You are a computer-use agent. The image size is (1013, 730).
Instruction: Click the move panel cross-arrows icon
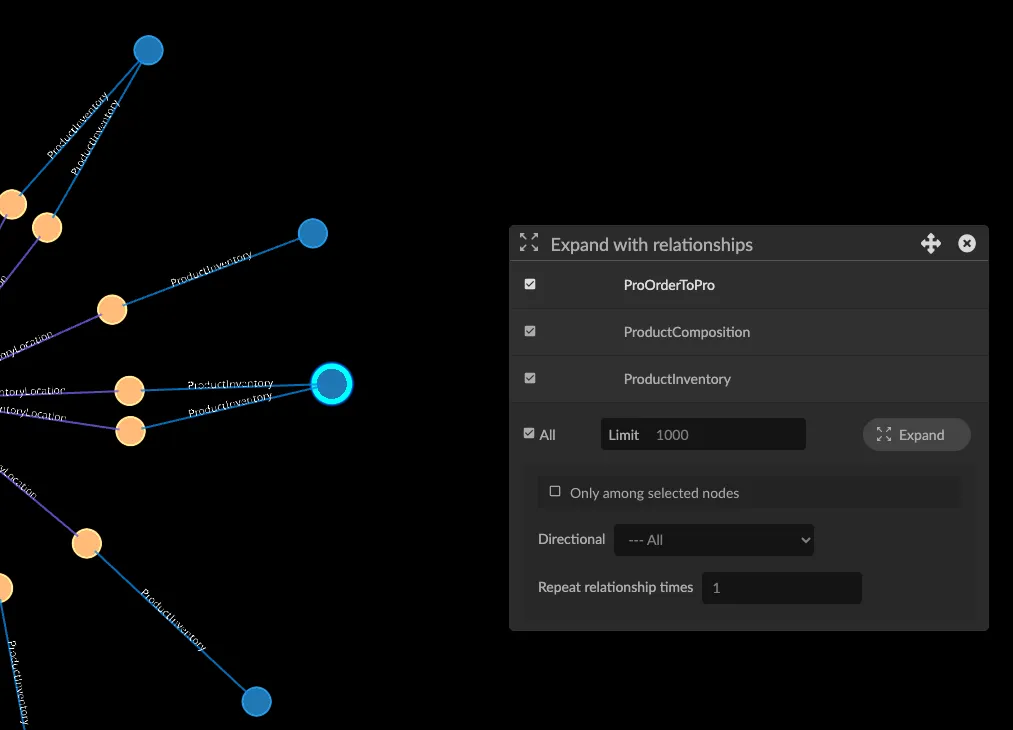pos(930,244)
